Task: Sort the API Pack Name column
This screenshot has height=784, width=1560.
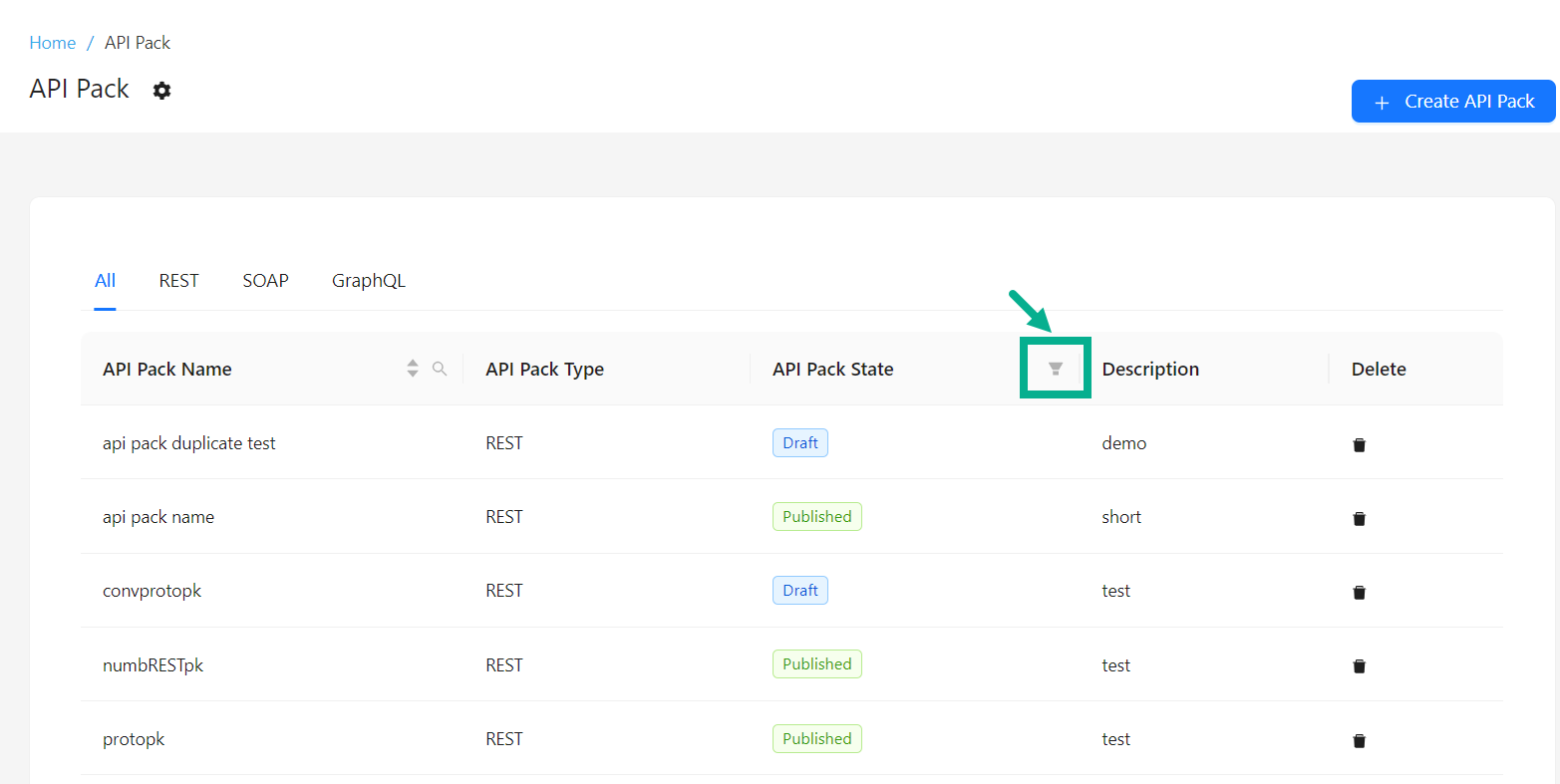Action: point(412,369)
